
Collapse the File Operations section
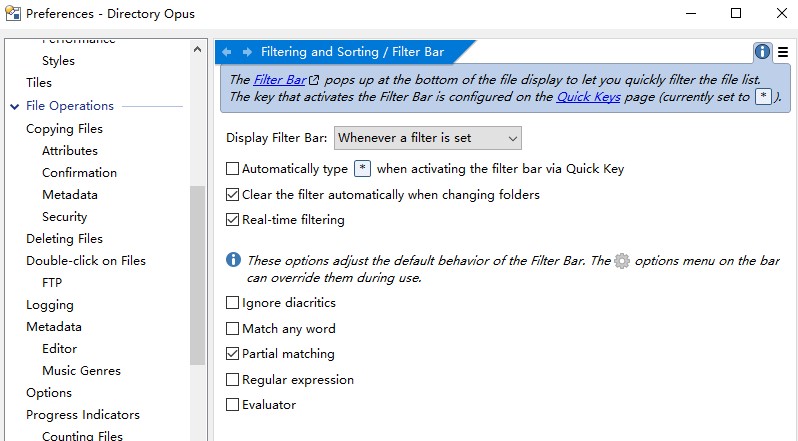pyautogui.click(x=14, y=106)
